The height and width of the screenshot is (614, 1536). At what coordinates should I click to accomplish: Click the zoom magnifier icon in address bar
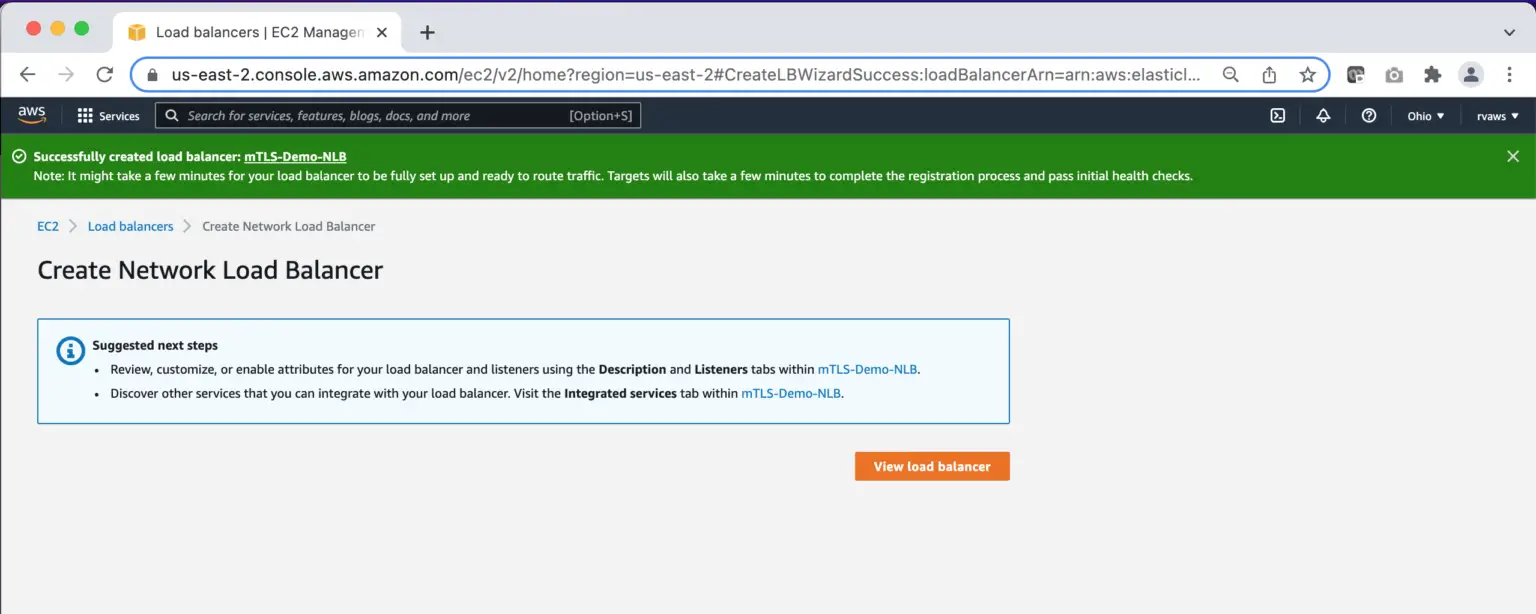1231,74
